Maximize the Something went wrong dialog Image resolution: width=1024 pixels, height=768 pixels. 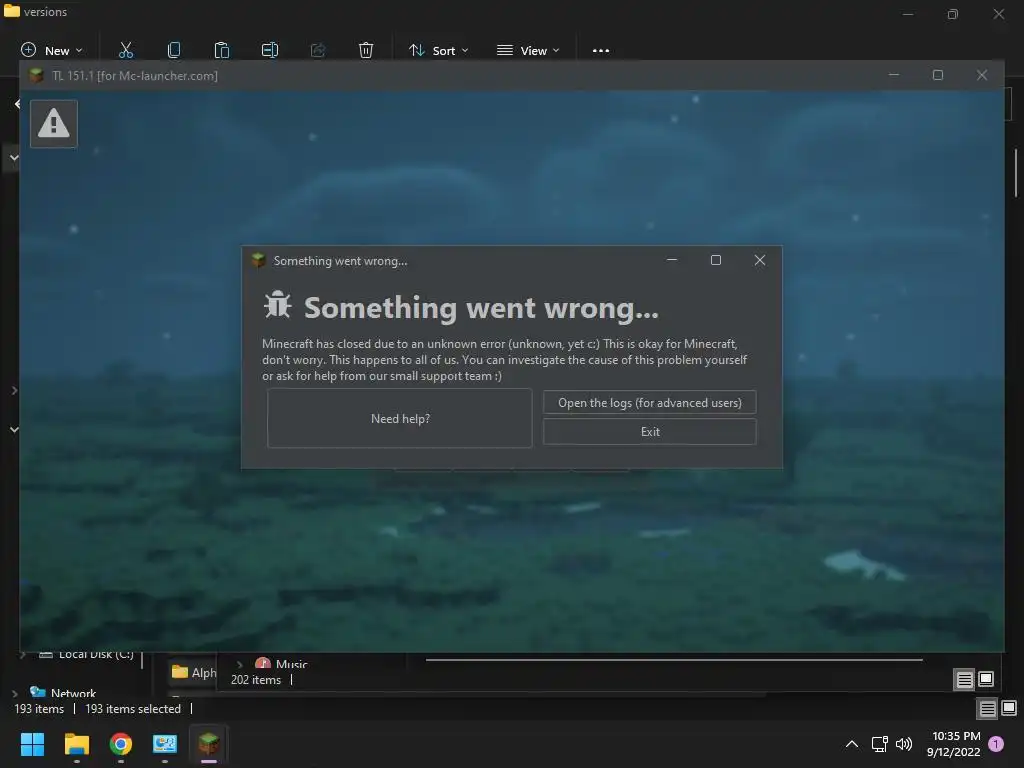point(716,260)
